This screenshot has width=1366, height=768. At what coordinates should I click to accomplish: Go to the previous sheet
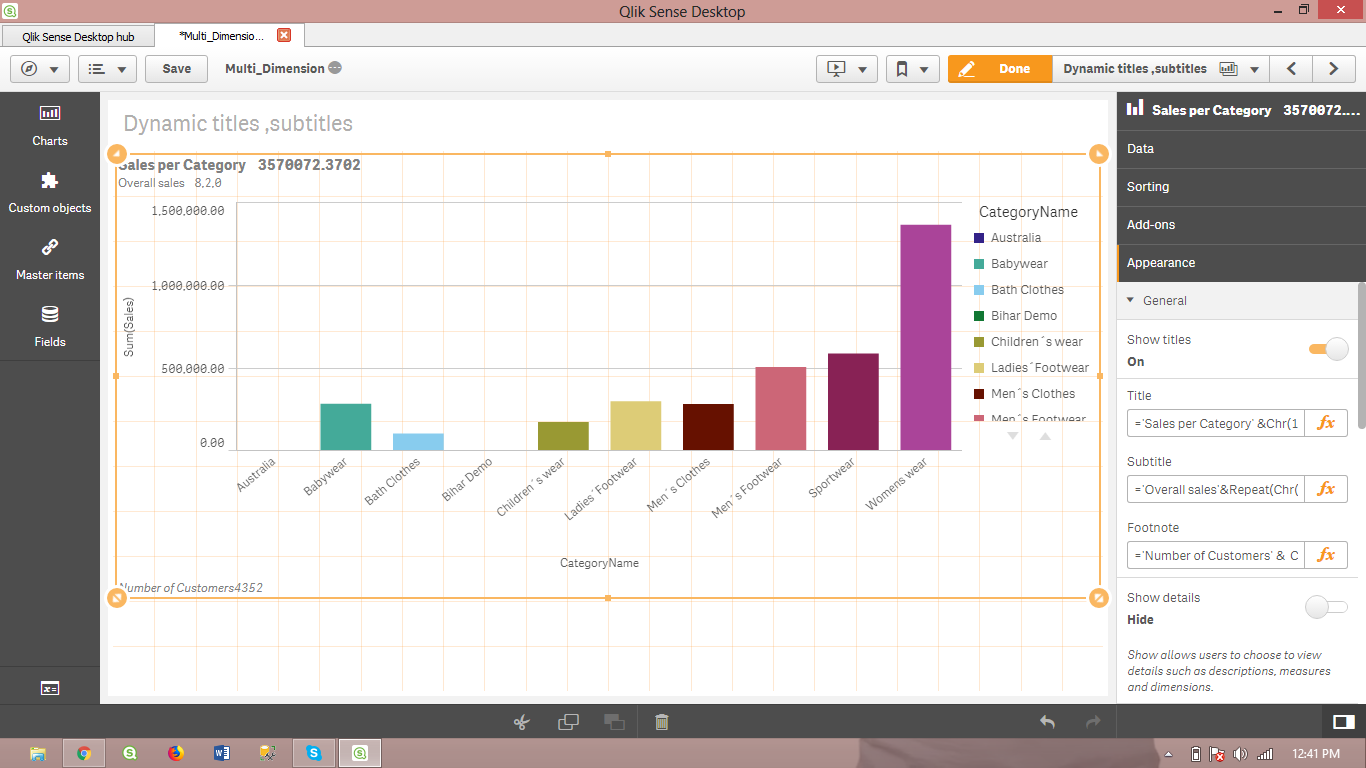(1291, 69)
